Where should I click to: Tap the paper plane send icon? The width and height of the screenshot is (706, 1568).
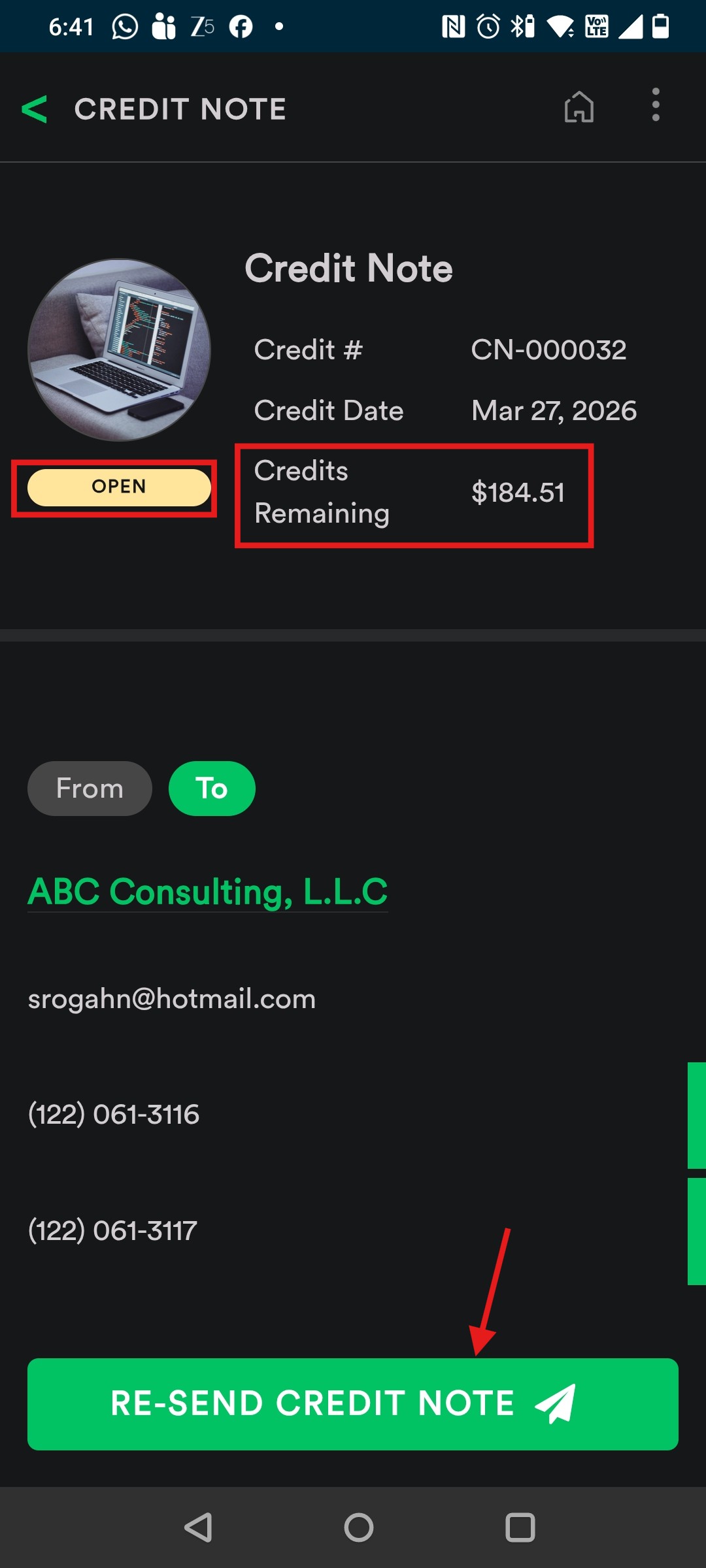tap(555, 1403)
